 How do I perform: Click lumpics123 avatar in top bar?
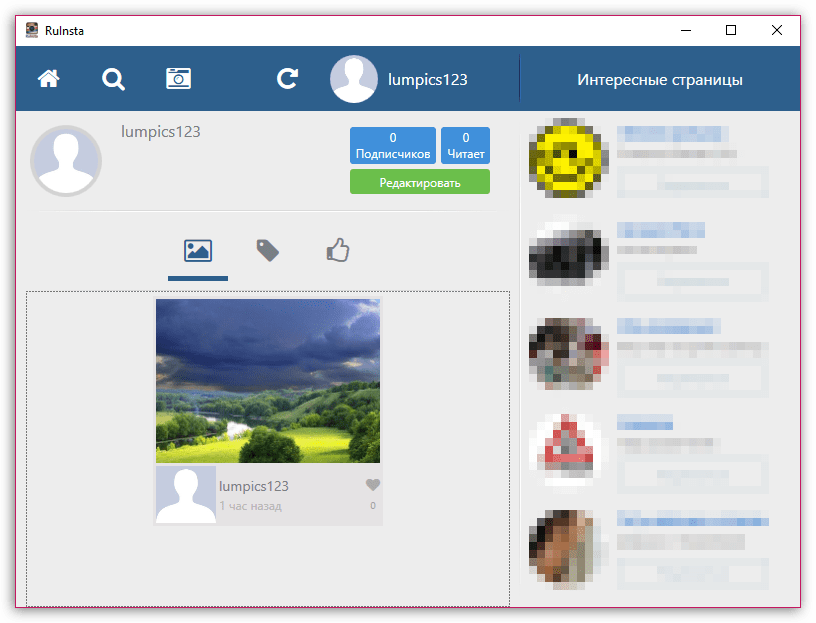(x=353, y=79)
